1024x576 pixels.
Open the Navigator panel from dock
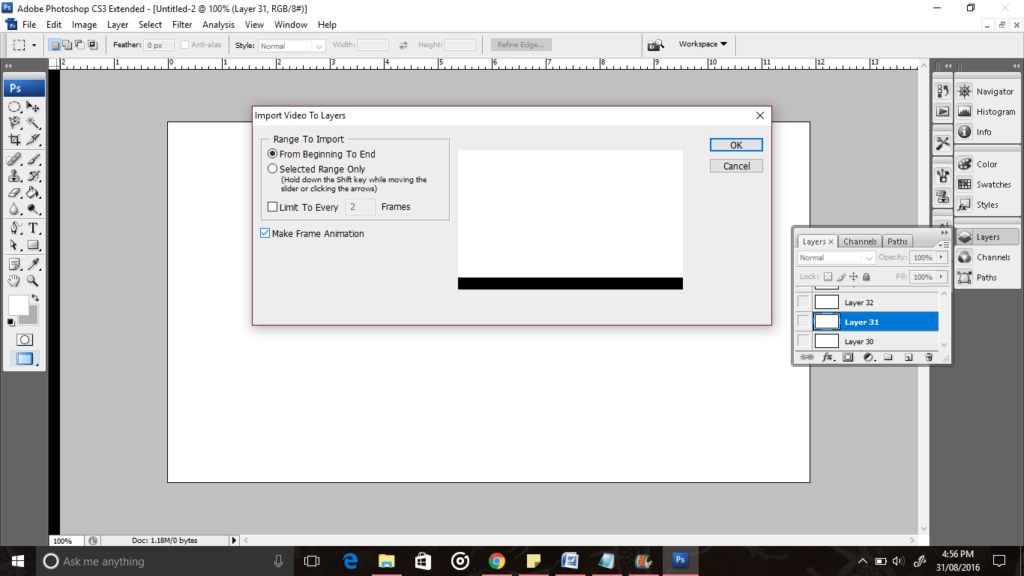pos(987,91)
